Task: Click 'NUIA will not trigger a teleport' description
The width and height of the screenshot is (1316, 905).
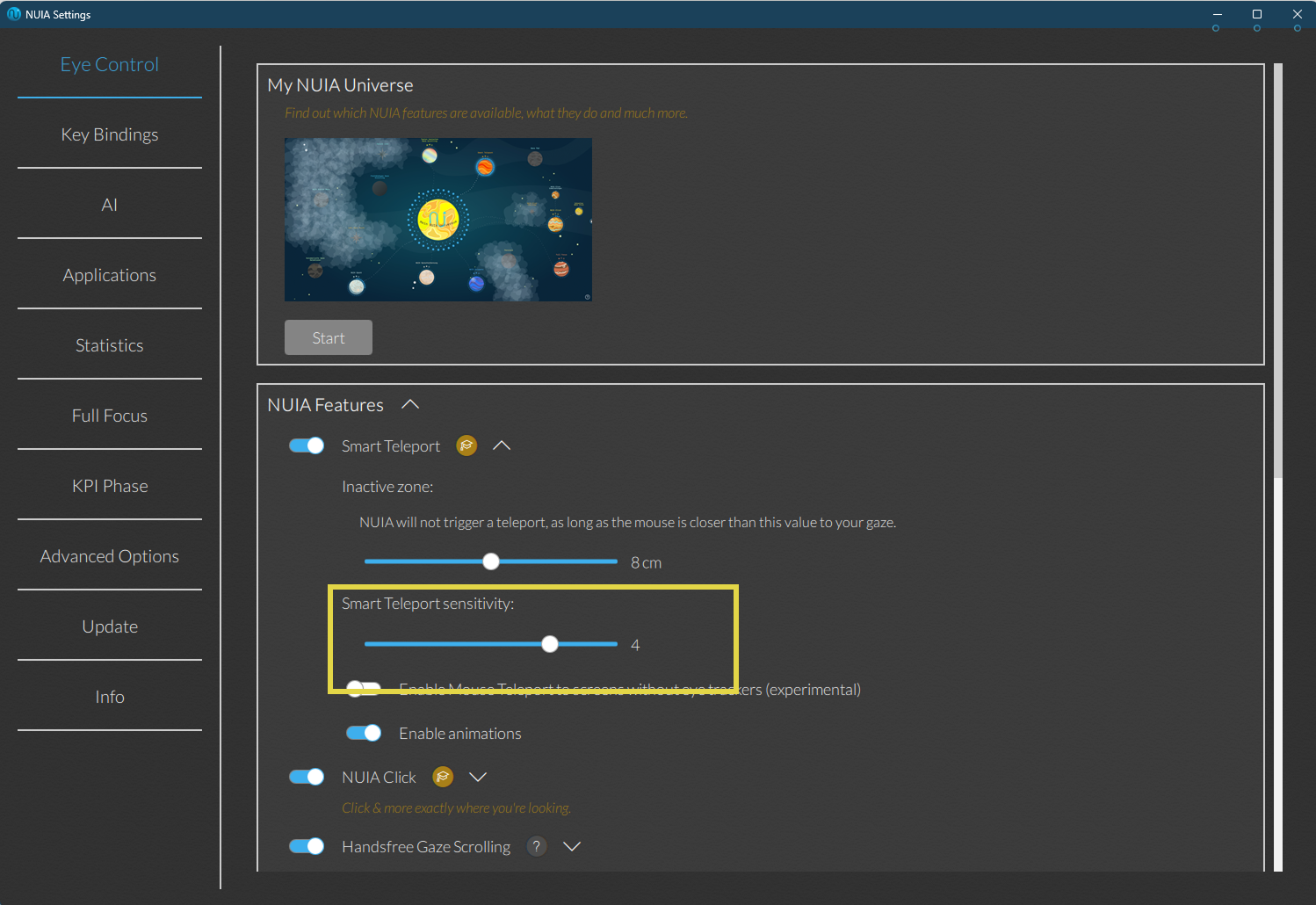Action: [627, 522]
